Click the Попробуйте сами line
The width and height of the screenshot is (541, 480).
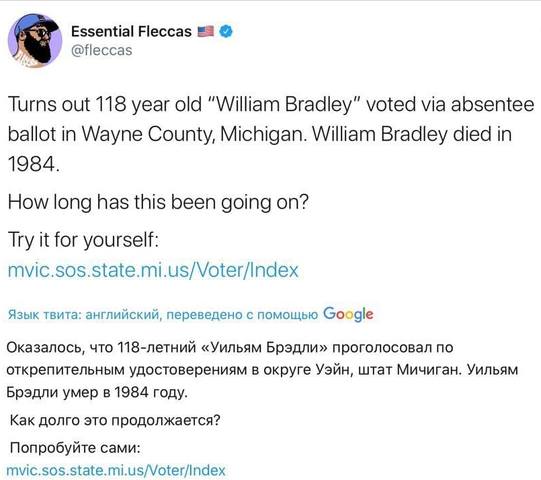[75, 448]
